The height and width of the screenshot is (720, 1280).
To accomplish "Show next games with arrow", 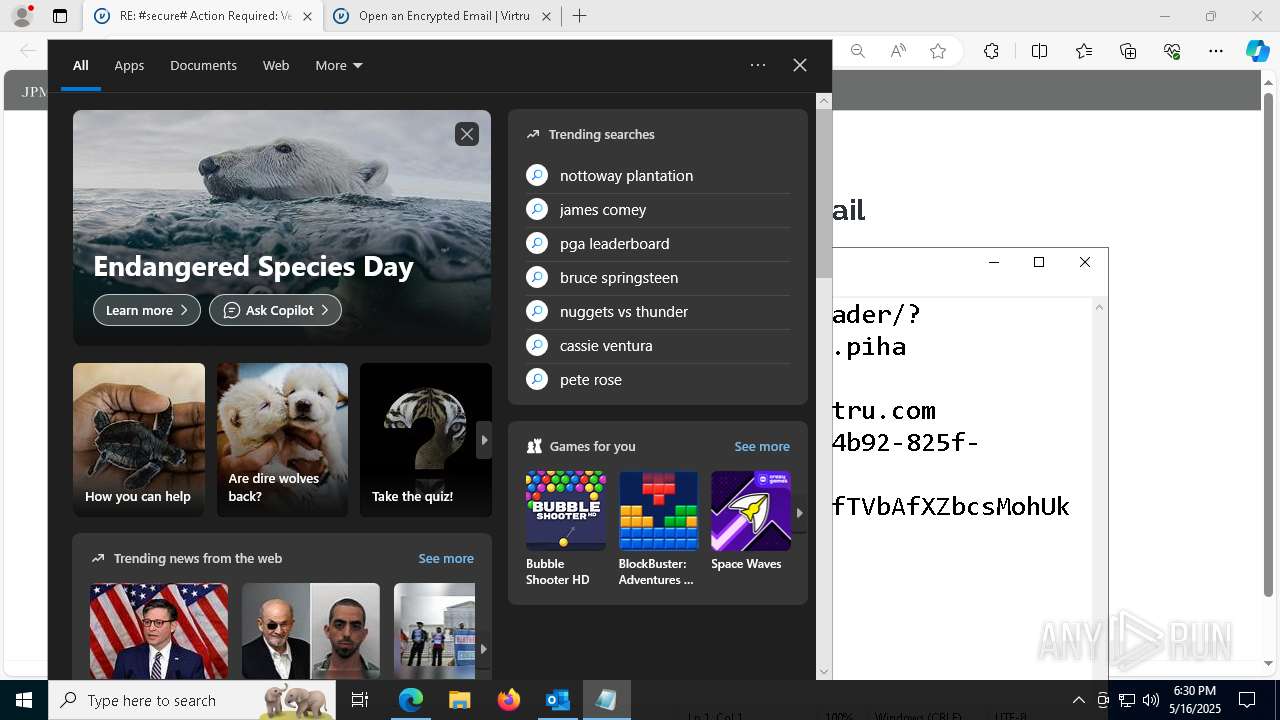I will pyautogui.click(x=799, y=512).
